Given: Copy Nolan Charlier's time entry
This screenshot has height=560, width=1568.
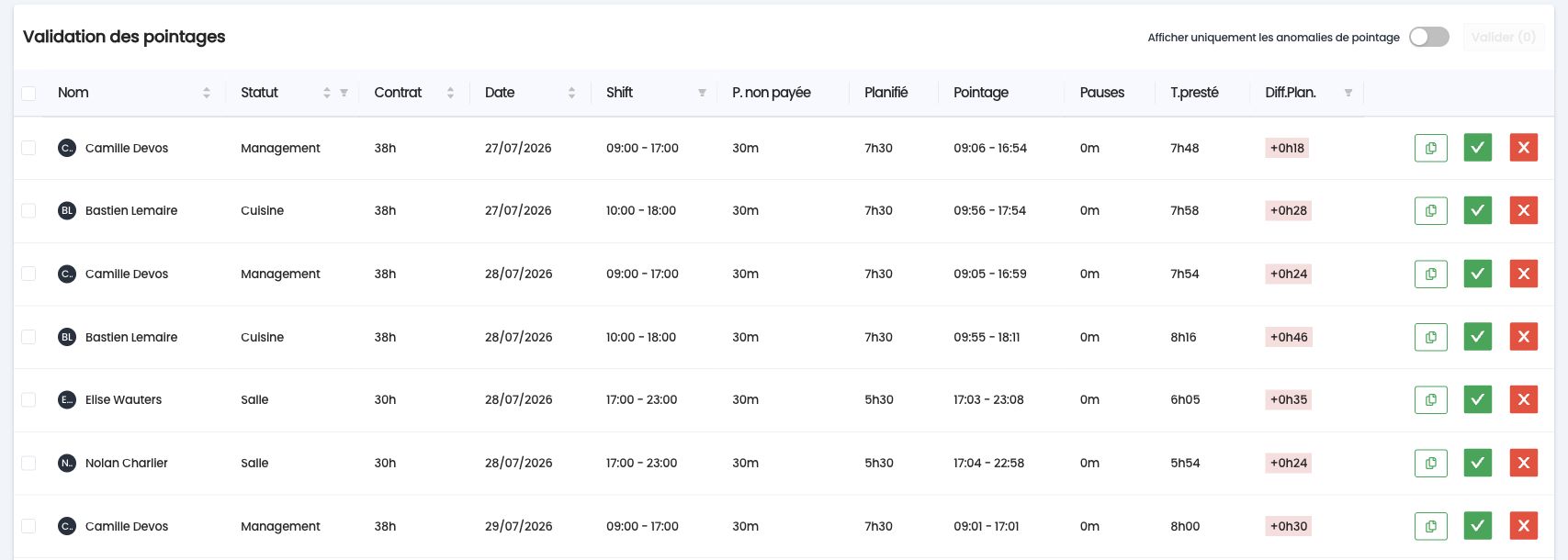Looking at the screenshot, I should [x=1430, y=463].
